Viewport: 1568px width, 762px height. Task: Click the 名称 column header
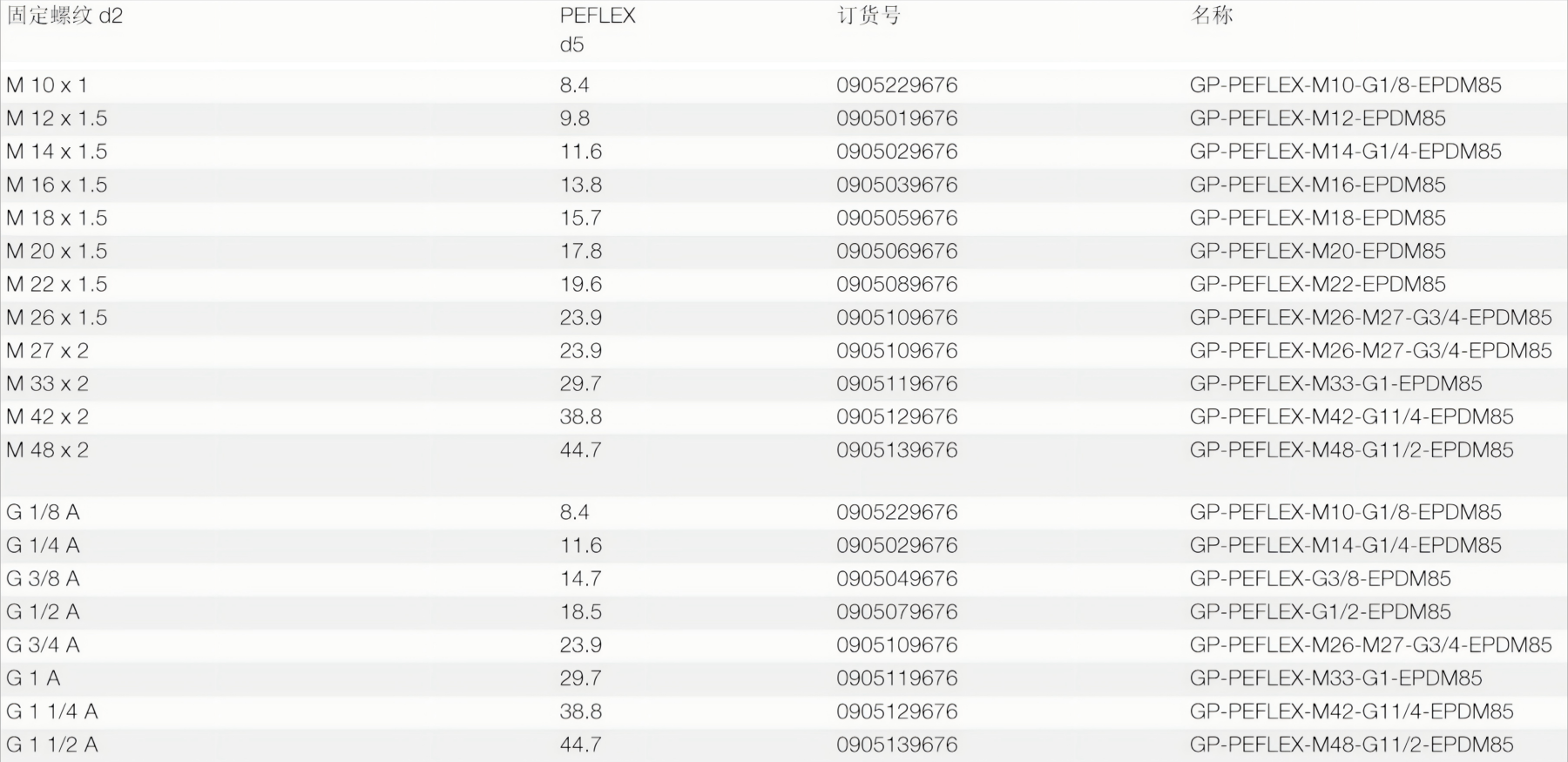tap(1212, 16)
